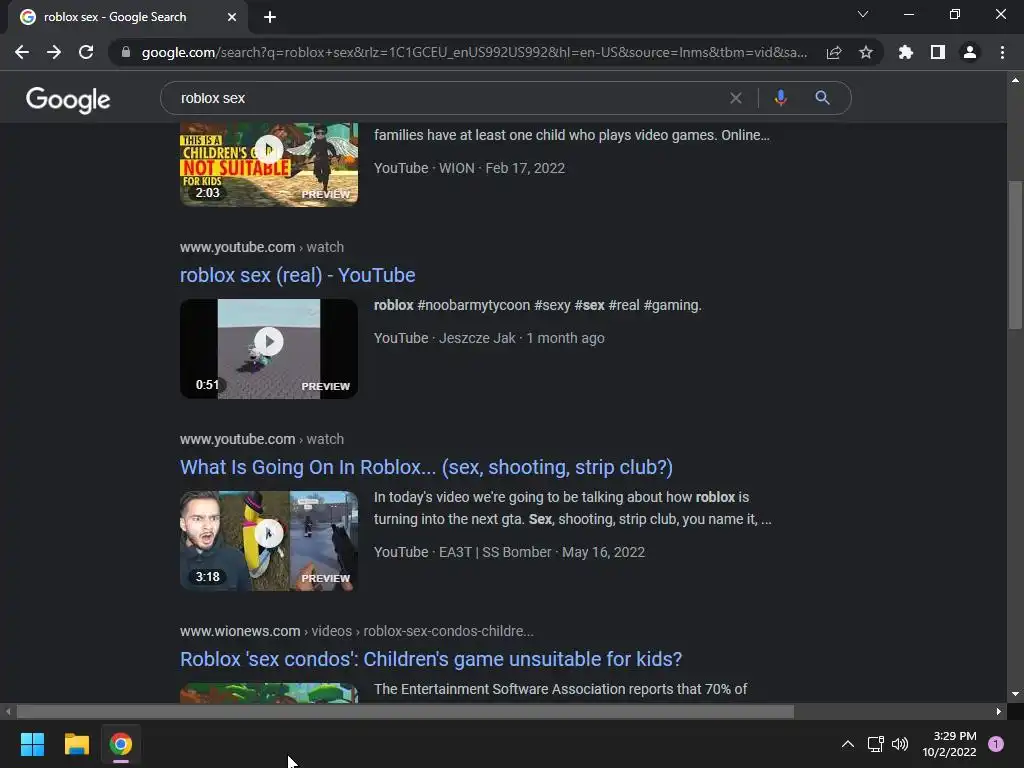Click the horizontal scrollbar thumb
Viewport: 1024px width, 768px height.
click(405, 711)
